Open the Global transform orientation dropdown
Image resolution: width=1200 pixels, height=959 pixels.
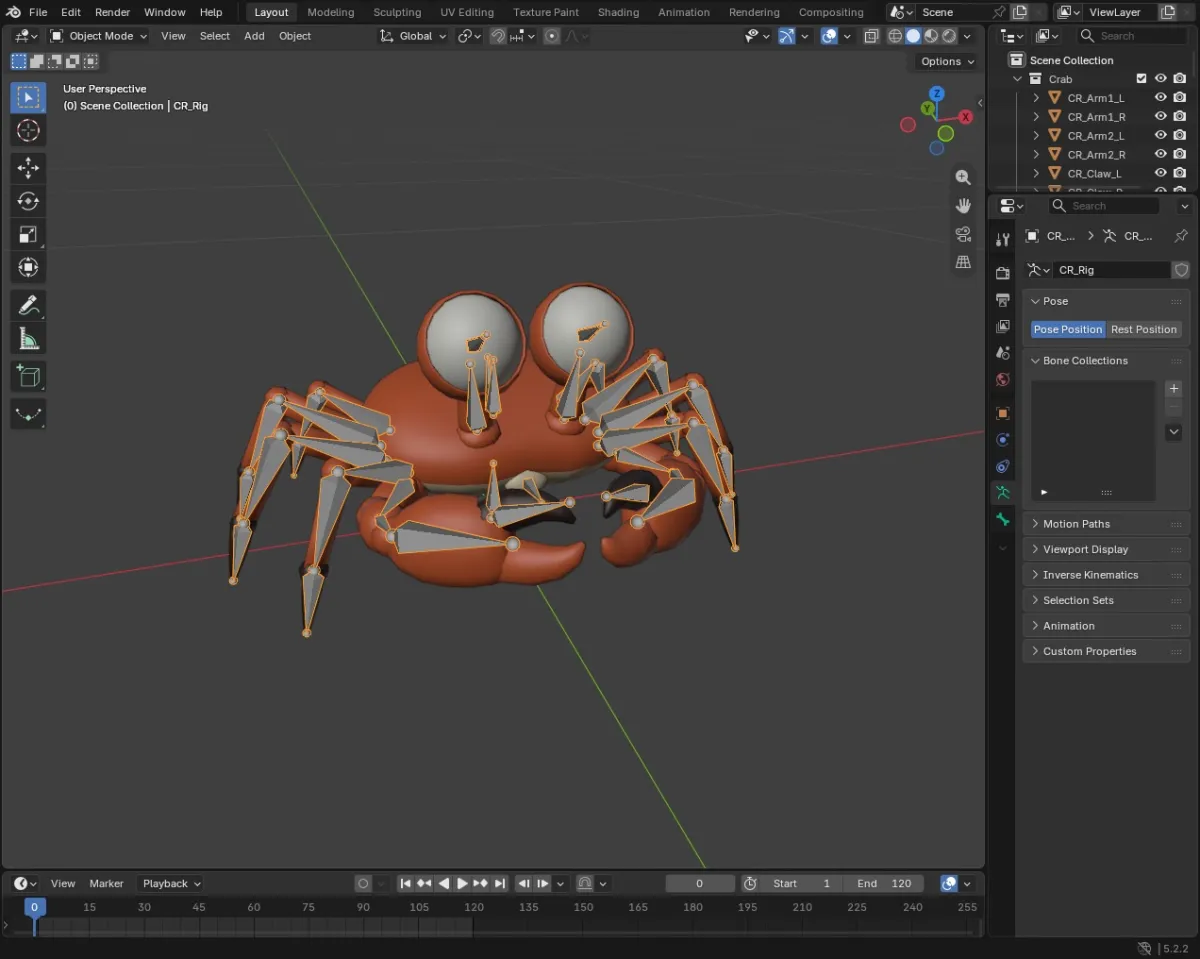coord(413,36)
